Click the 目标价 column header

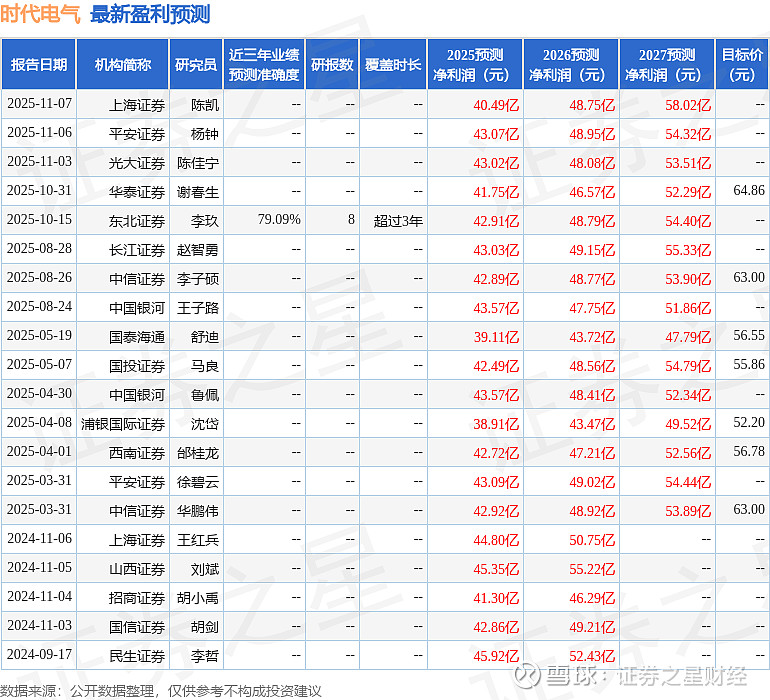pyautogui.click(x=742, y=64)
